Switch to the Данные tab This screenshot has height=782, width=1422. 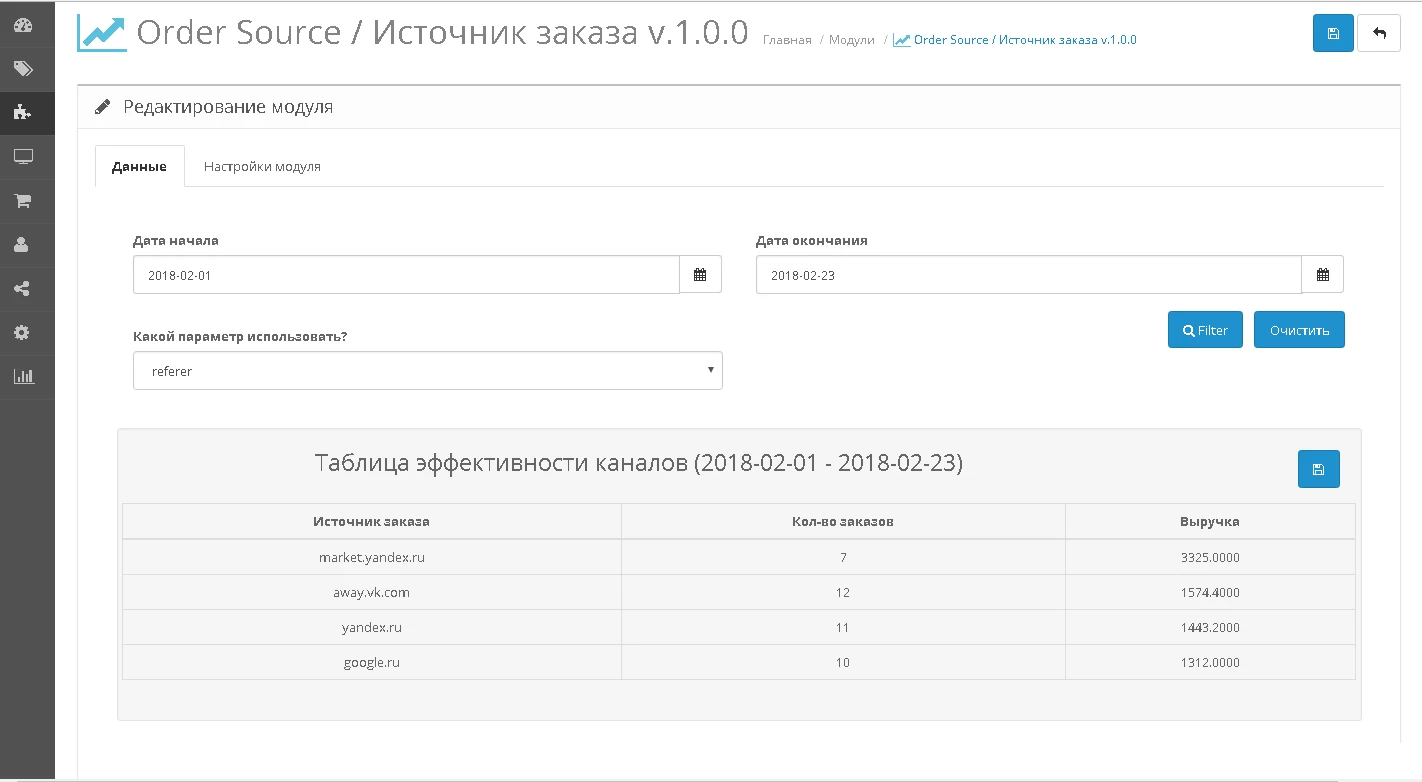pyautogui.click(x=139, y=166)
